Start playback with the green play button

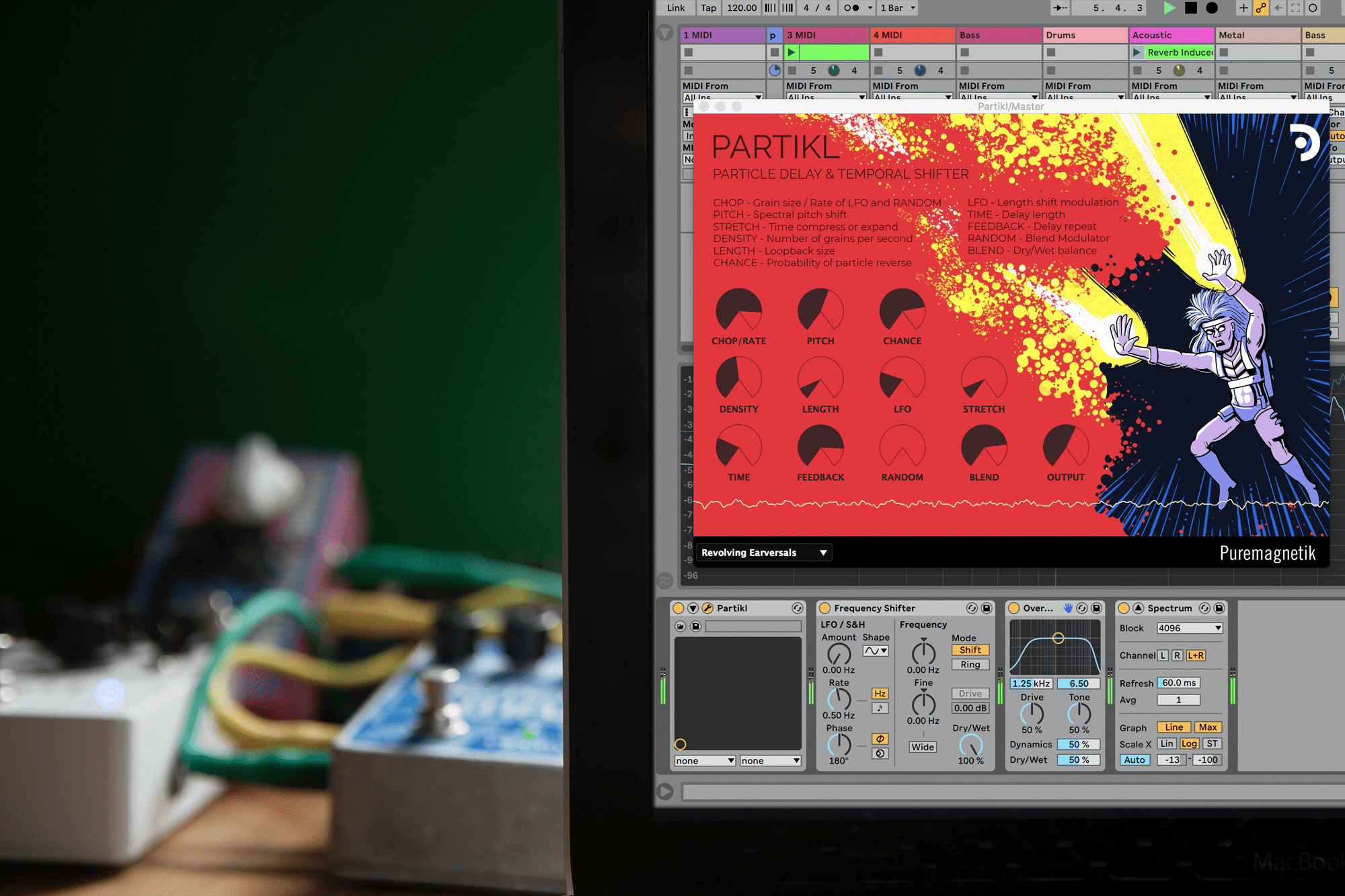(x=1169, y=8)
